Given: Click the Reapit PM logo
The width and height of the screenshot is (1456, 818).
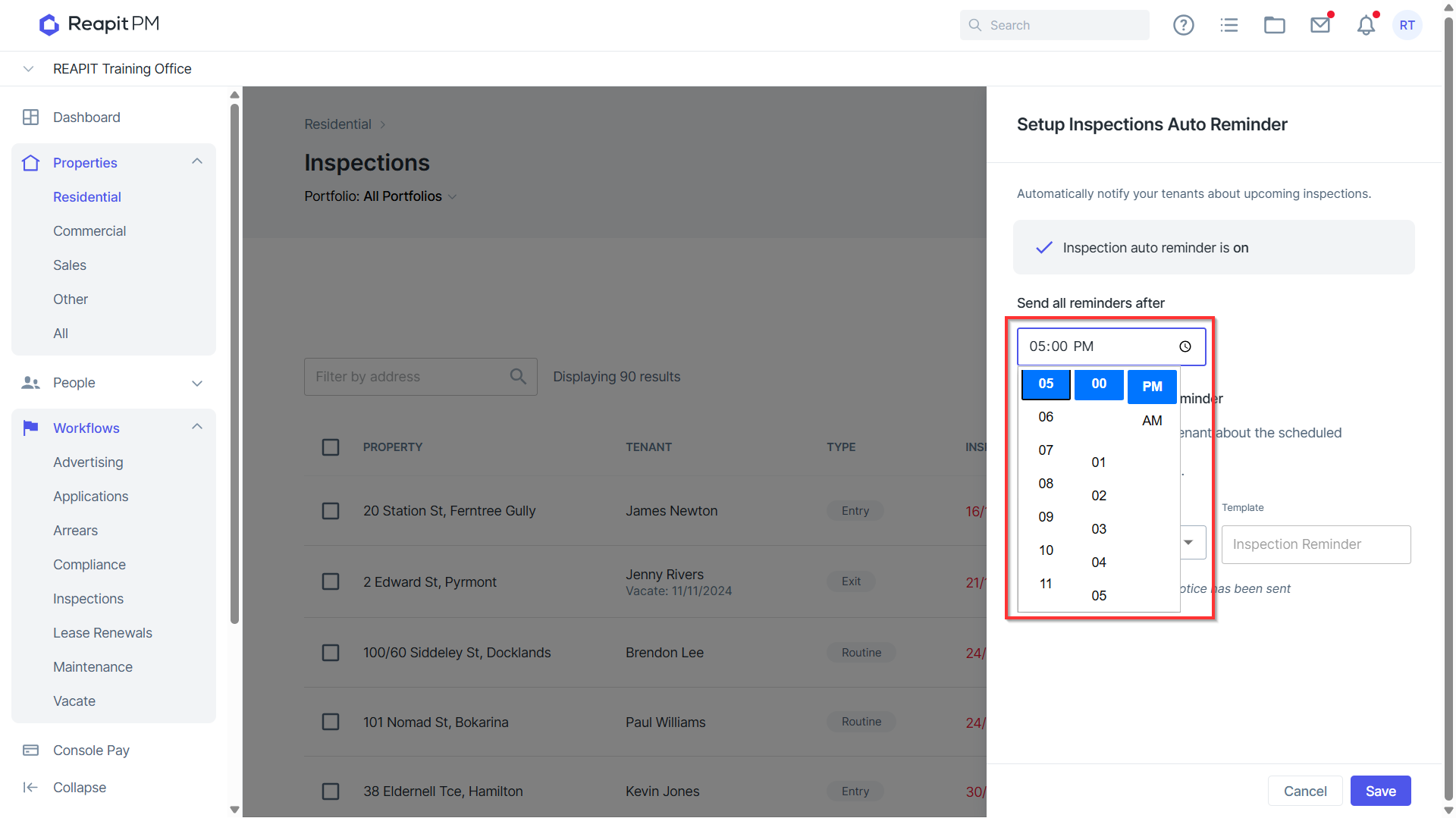Looking at the screenshot, I should coord(99,24).
